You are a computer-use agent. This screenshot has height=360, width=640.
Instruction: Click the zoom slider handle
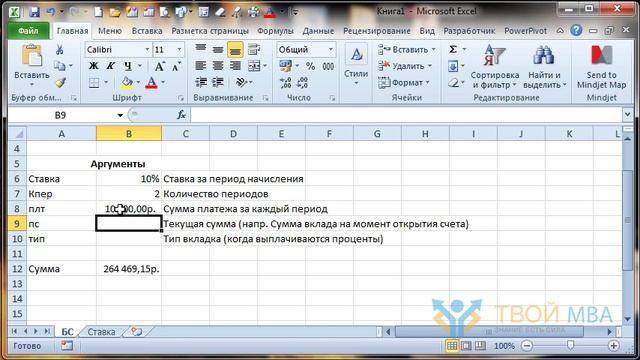[x=571, y=346]
